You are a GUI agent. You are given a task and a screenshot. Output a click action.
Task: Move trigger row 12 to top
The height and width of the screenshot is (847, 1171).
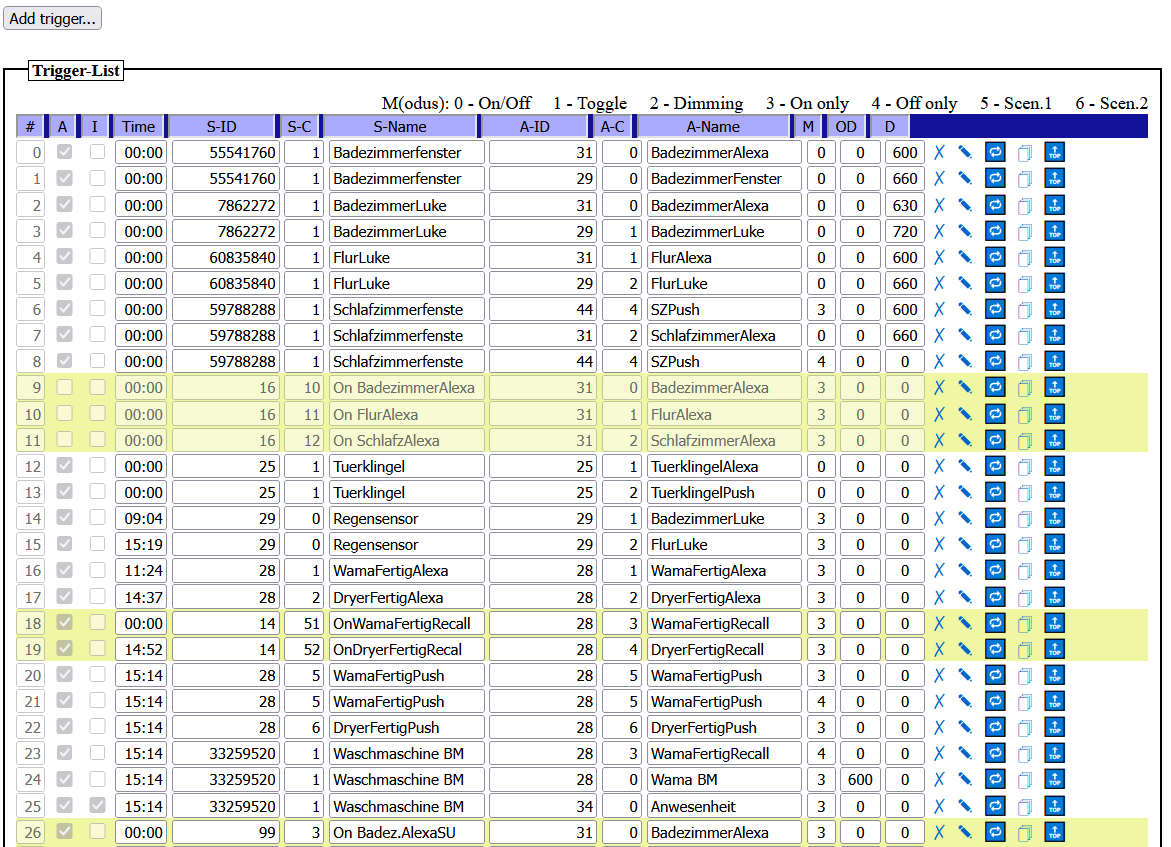(x=1055, y=466)
